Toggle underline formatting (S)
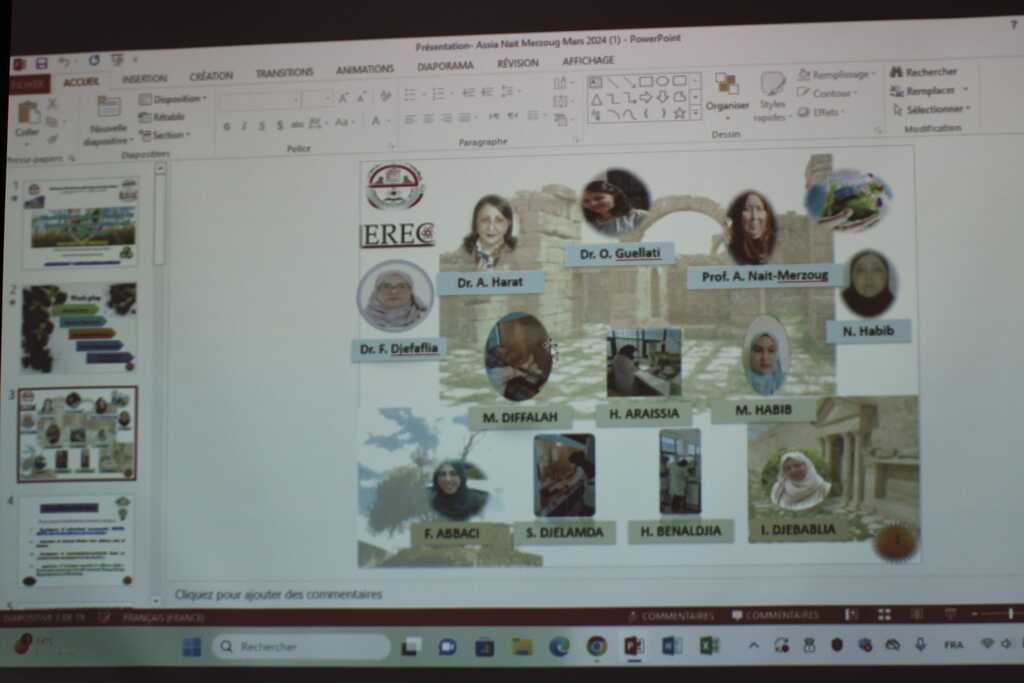Screen dimensions: 1024x683 tap(262, 126)
